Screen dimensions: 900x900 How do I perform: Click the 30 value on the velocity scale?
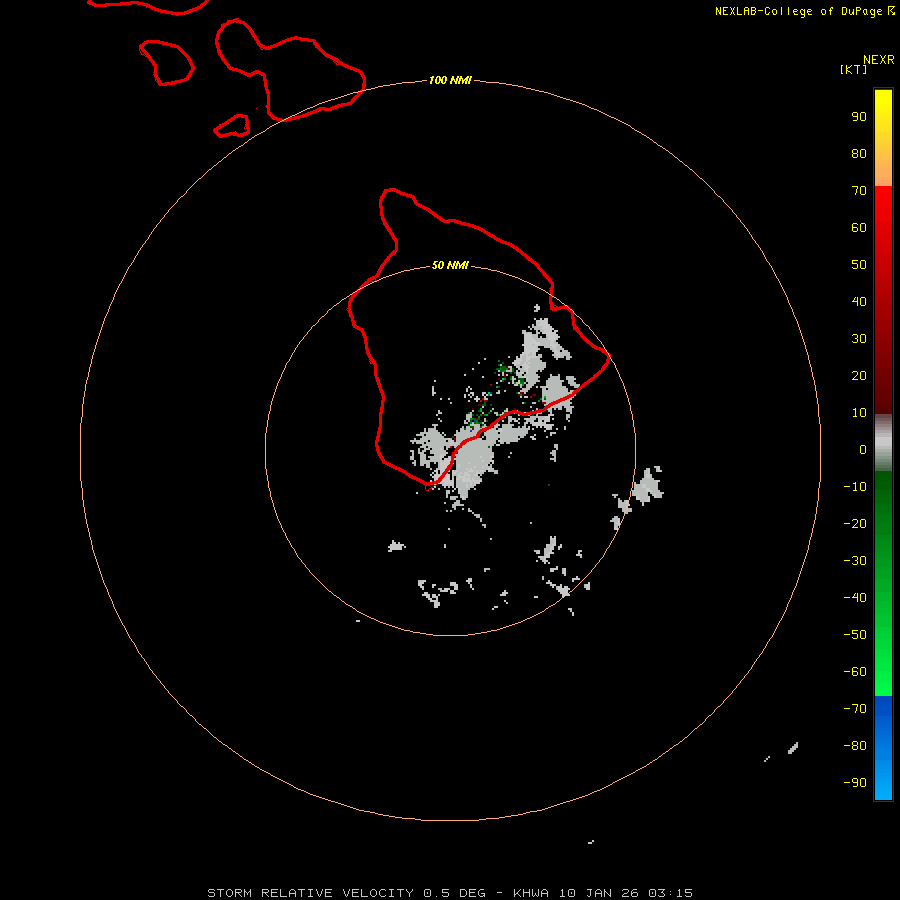859,339
